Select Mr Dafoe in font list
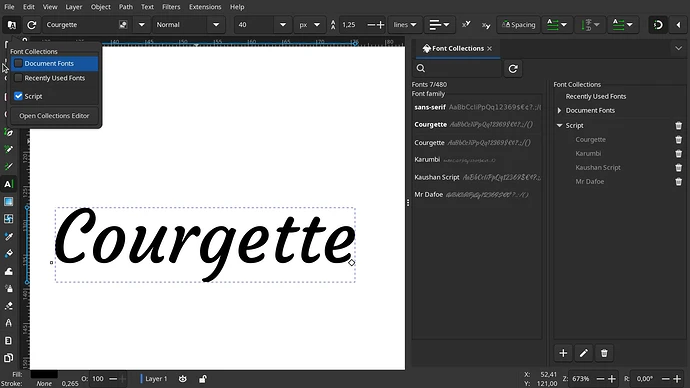690x388 pixels. pos(477,194)
